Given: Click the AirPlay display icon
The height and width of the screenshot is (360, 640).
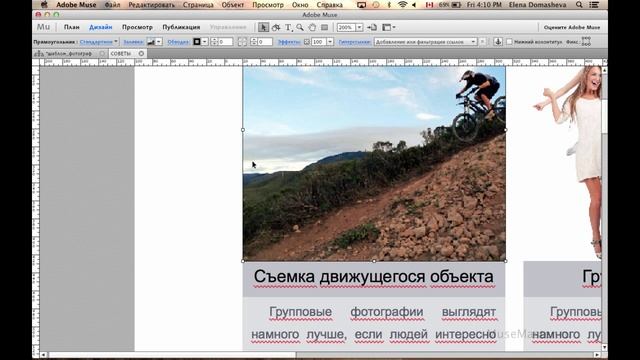Looking at the screenshot, I should tap(361, 5).
